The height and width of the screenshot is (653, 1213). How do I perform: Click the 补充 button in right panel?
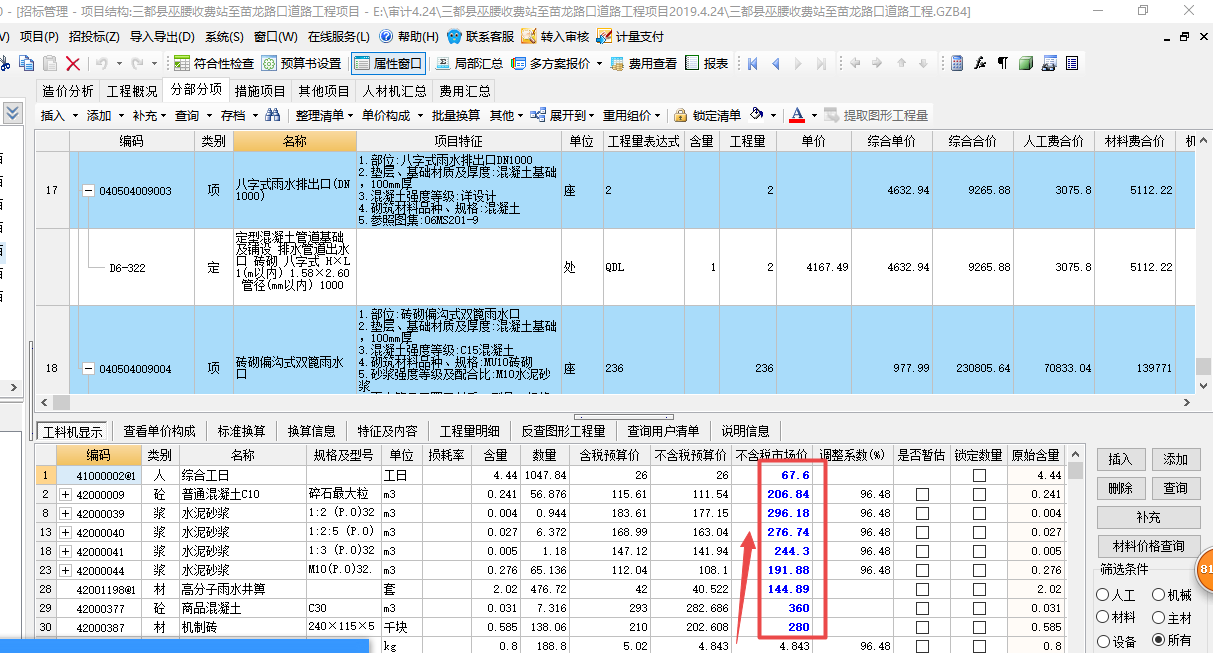[1148, 517]
